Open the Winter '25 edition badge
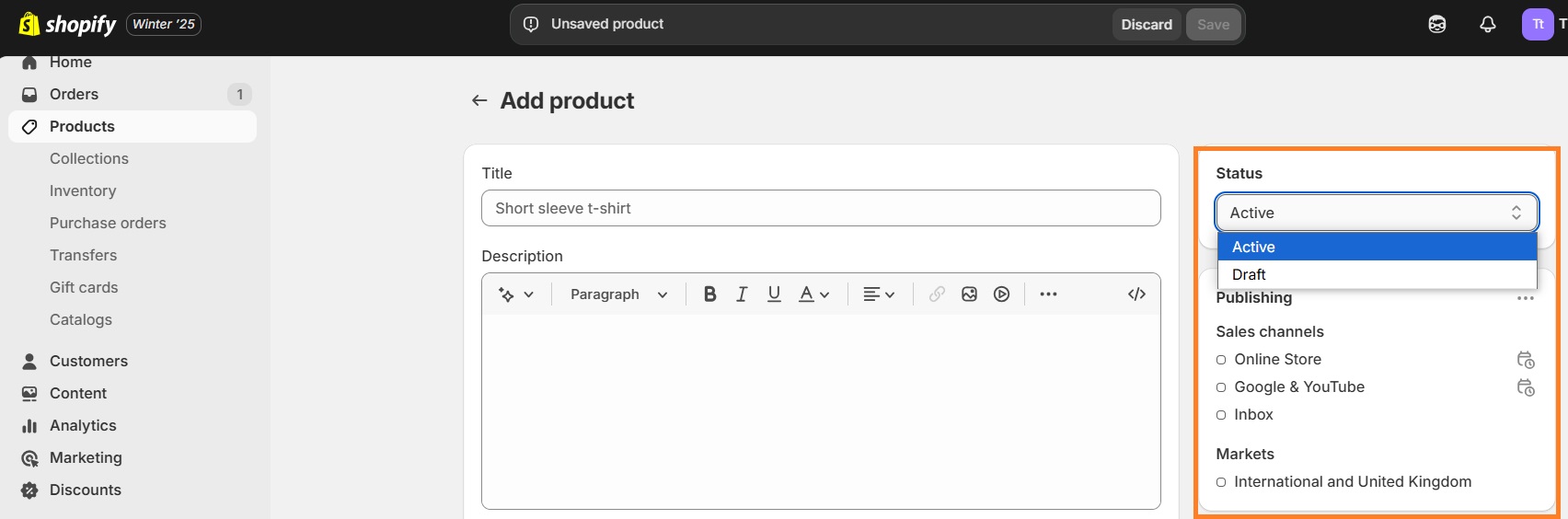Image resolution: width=1568 pixels, height=519 pixels. pos(164,24)
